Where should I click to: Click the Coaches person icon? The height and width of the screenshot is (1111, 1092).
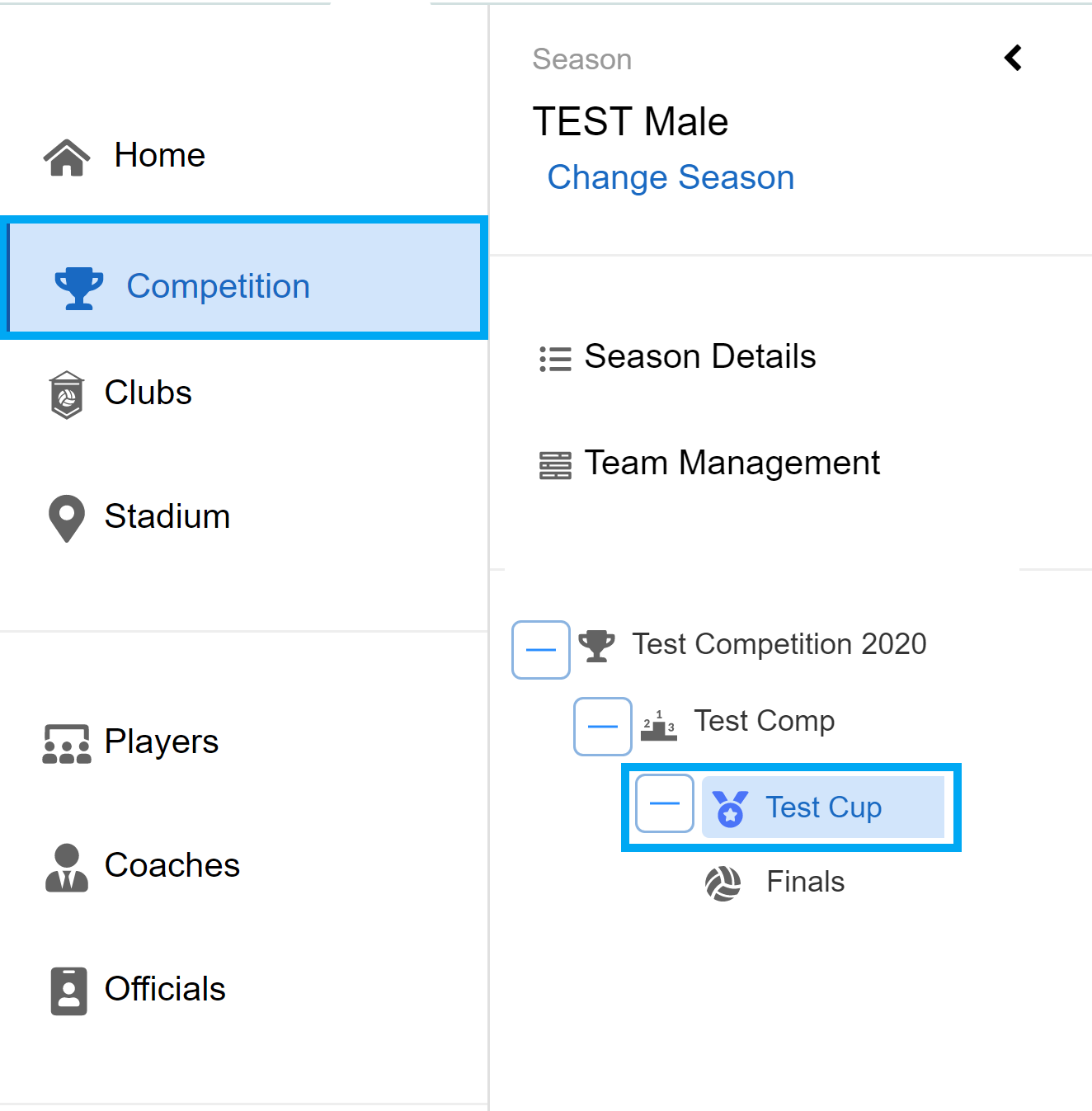pyautogui.click(x=67, y=867)
